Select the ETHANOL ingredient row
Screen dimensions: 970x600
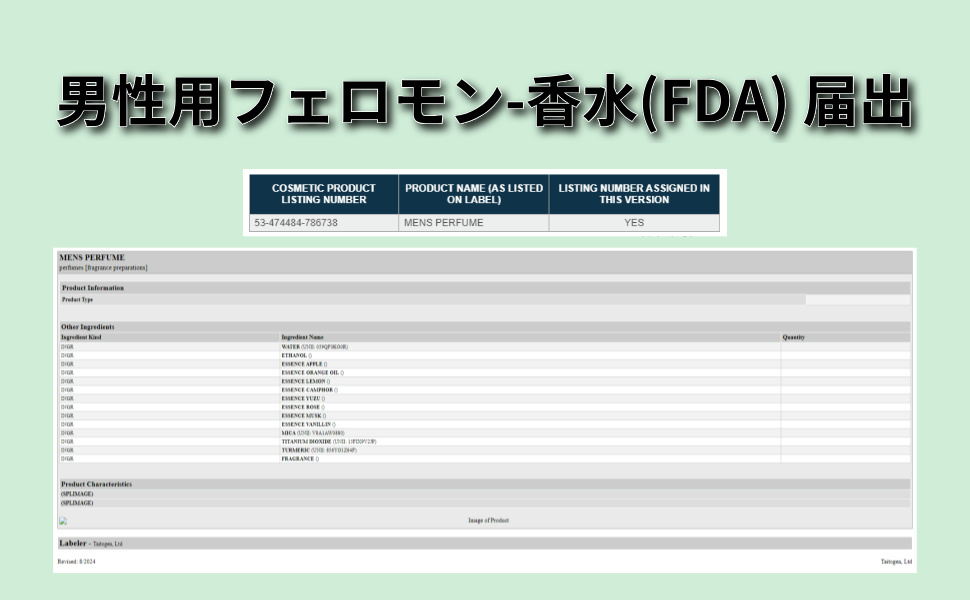click(296, 355)
